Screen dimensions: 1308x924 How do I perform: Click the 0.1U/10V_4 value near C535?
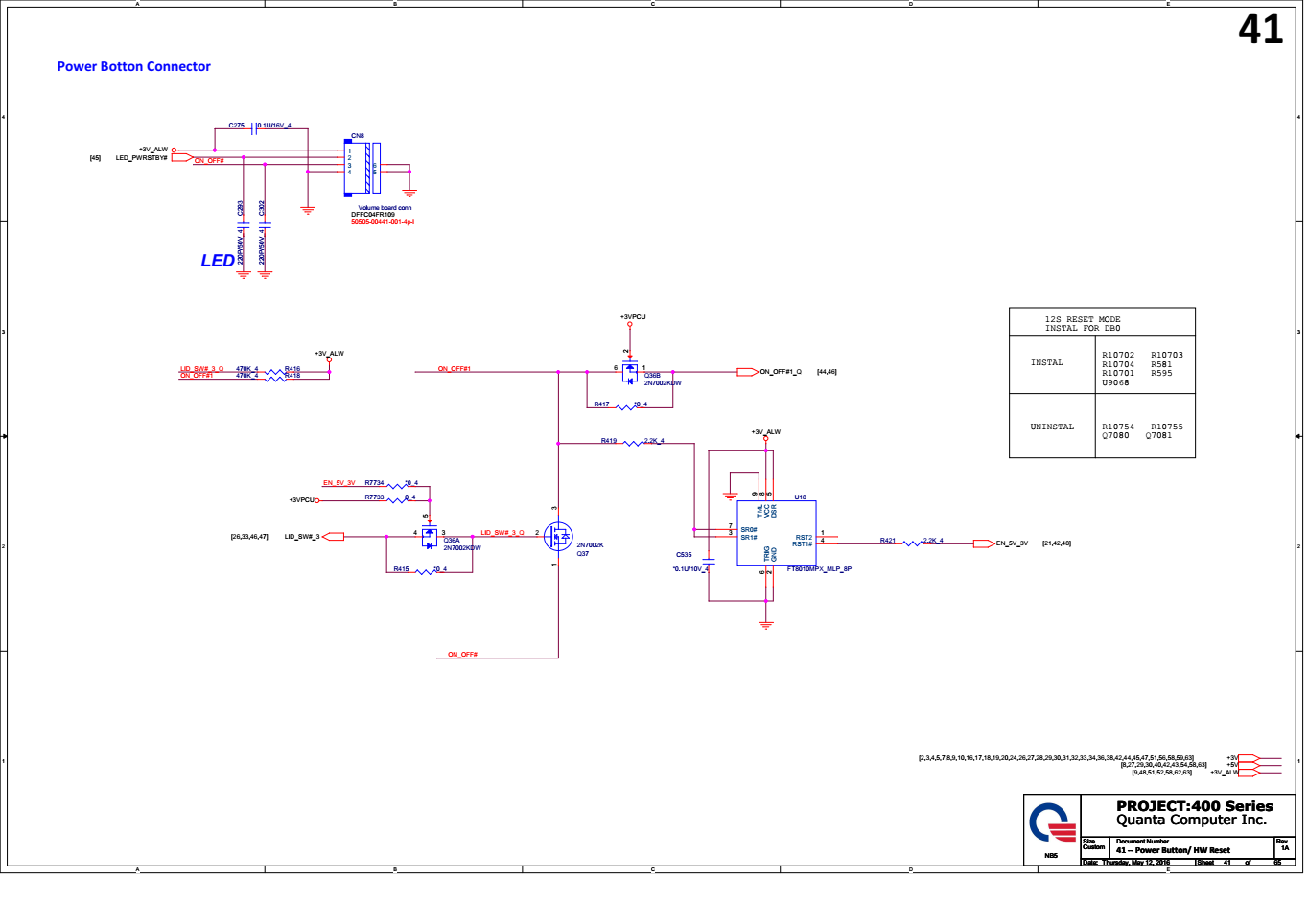pos(690,569)
